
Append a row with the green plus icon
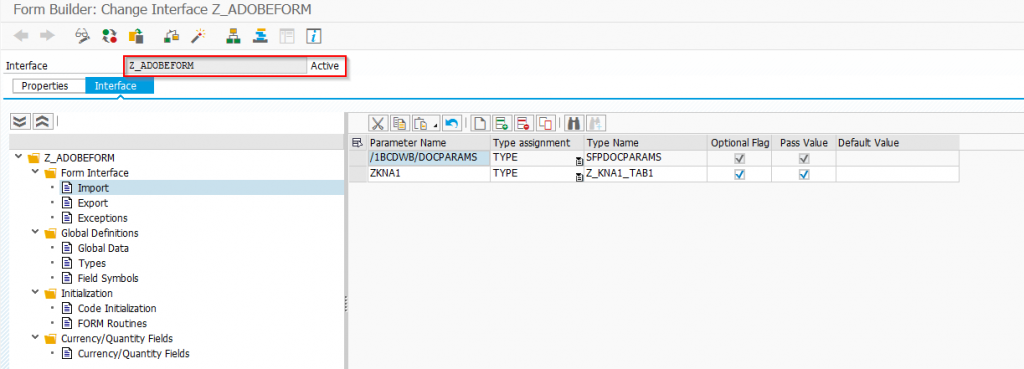point(502,123)
